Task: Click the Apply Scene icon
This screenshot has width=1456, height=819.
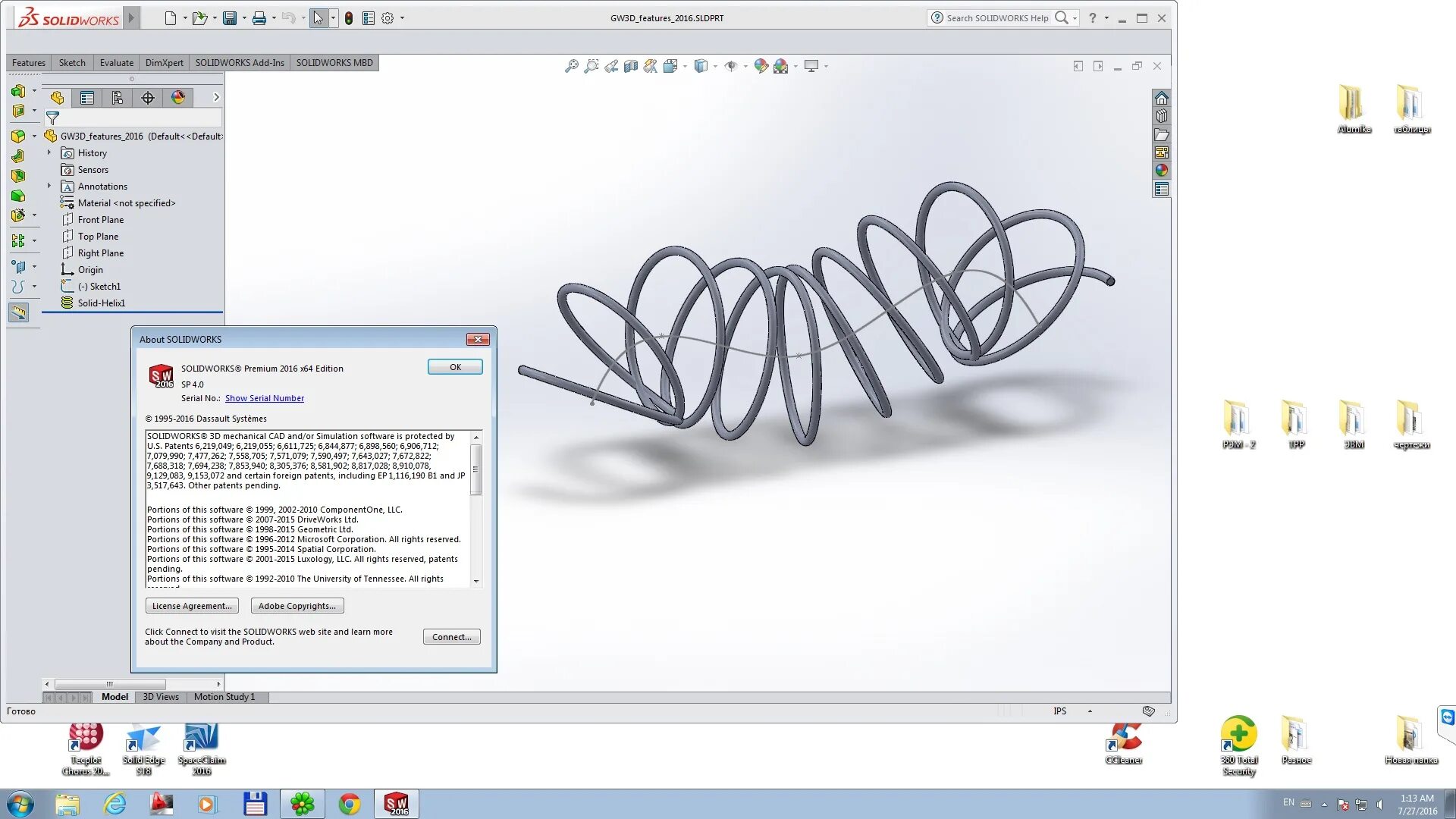Action: coord(781,66)
